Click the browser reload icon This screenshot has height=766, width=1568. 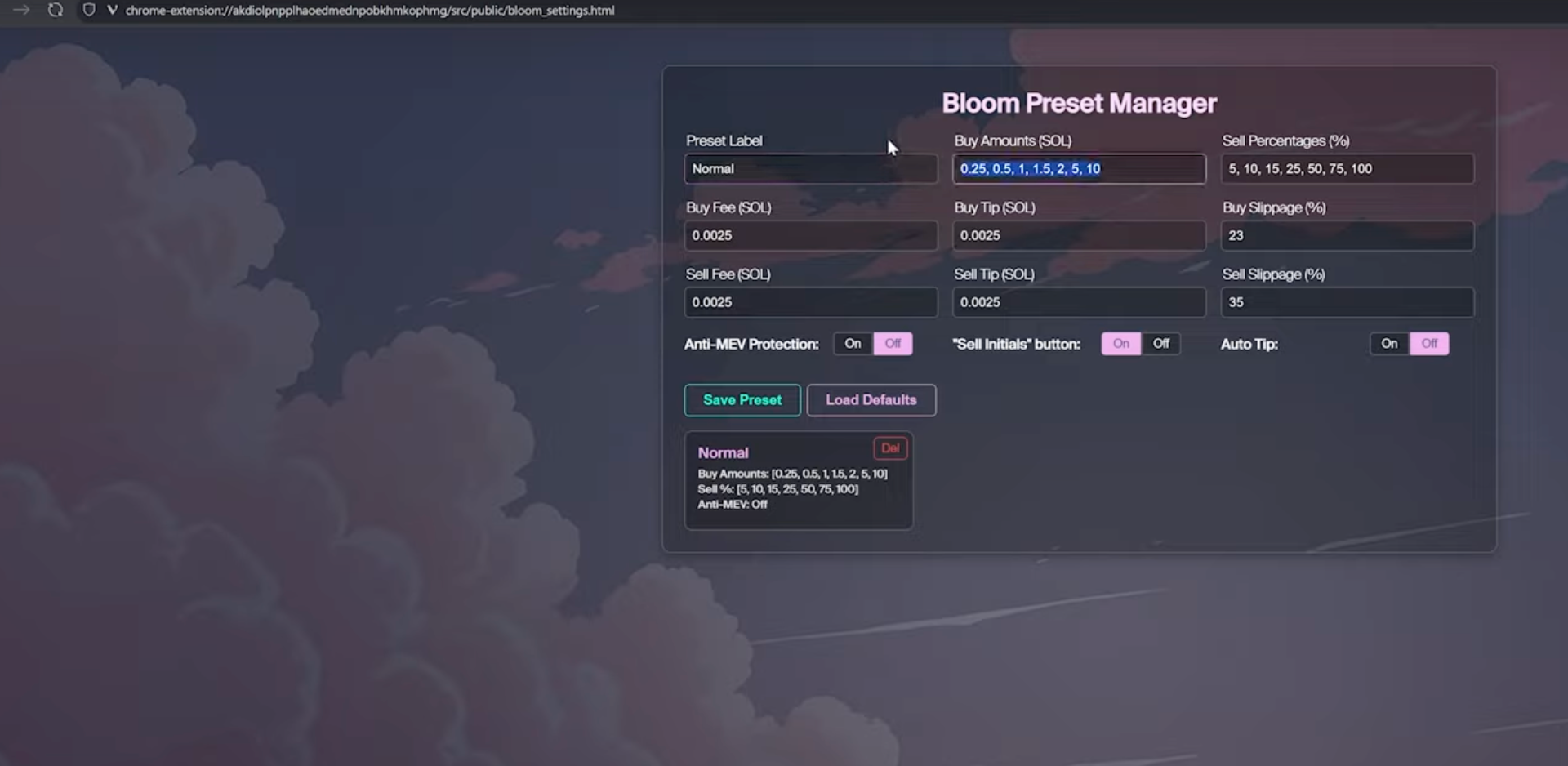point(55,11)
